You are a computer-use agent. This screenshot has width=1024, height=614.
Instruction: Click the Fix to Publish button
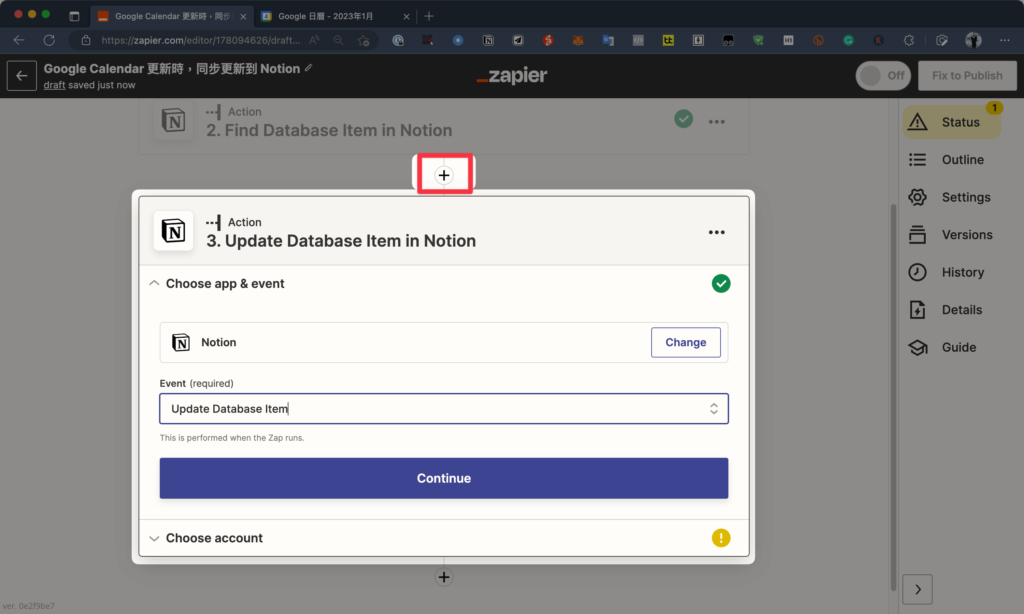967,76
